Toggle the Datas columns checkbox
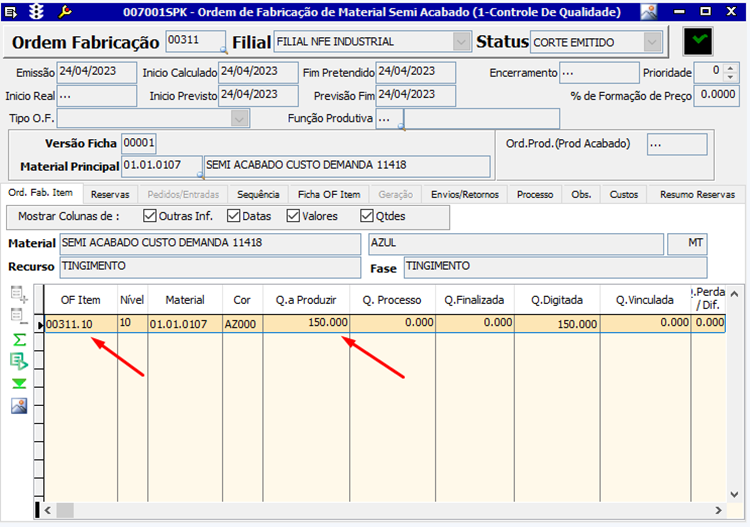Screen dimensions: 750x527 (233, 216)
